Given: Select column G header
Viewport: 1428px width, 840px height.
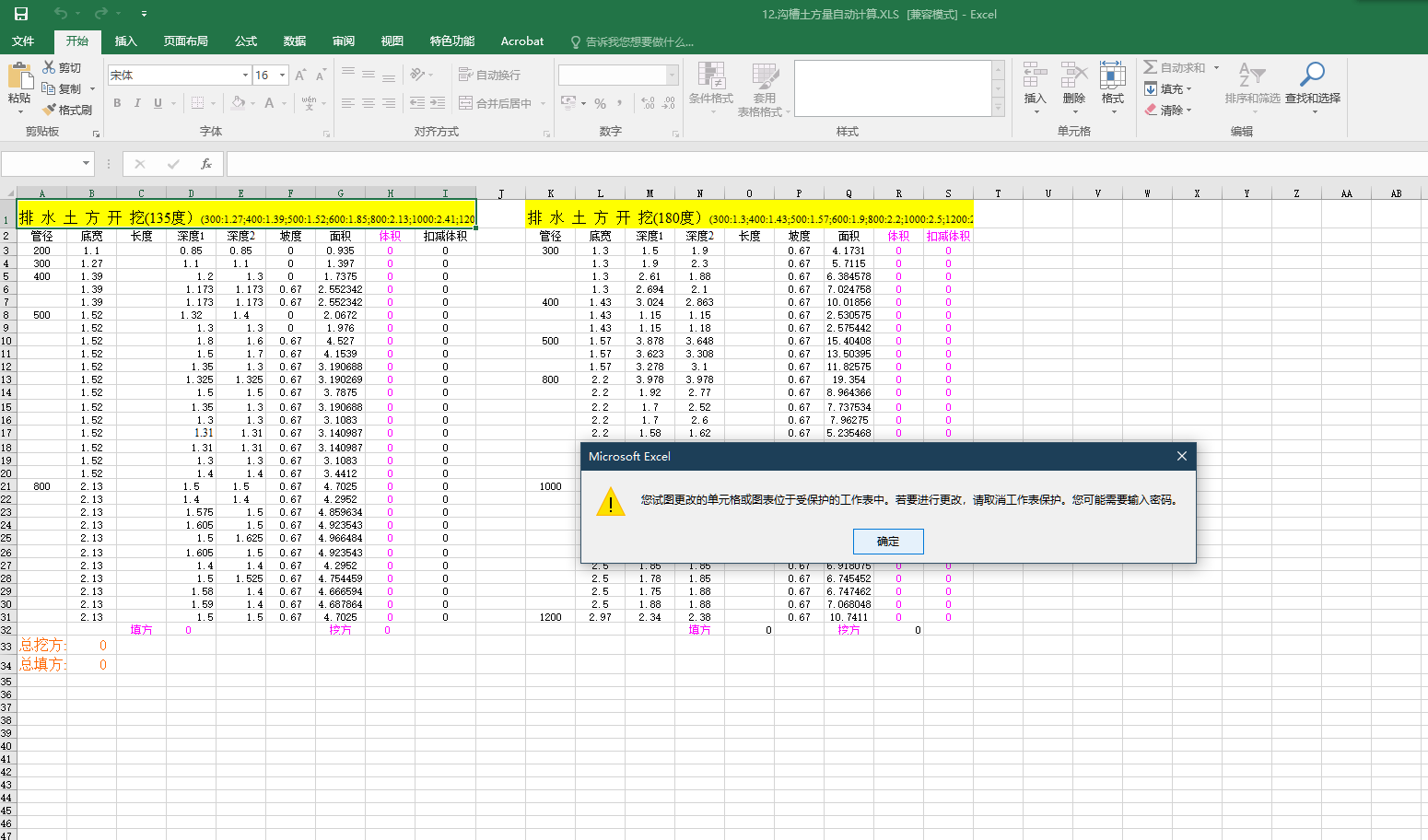Looking at the screenshot, I should [x=341, y=193].
